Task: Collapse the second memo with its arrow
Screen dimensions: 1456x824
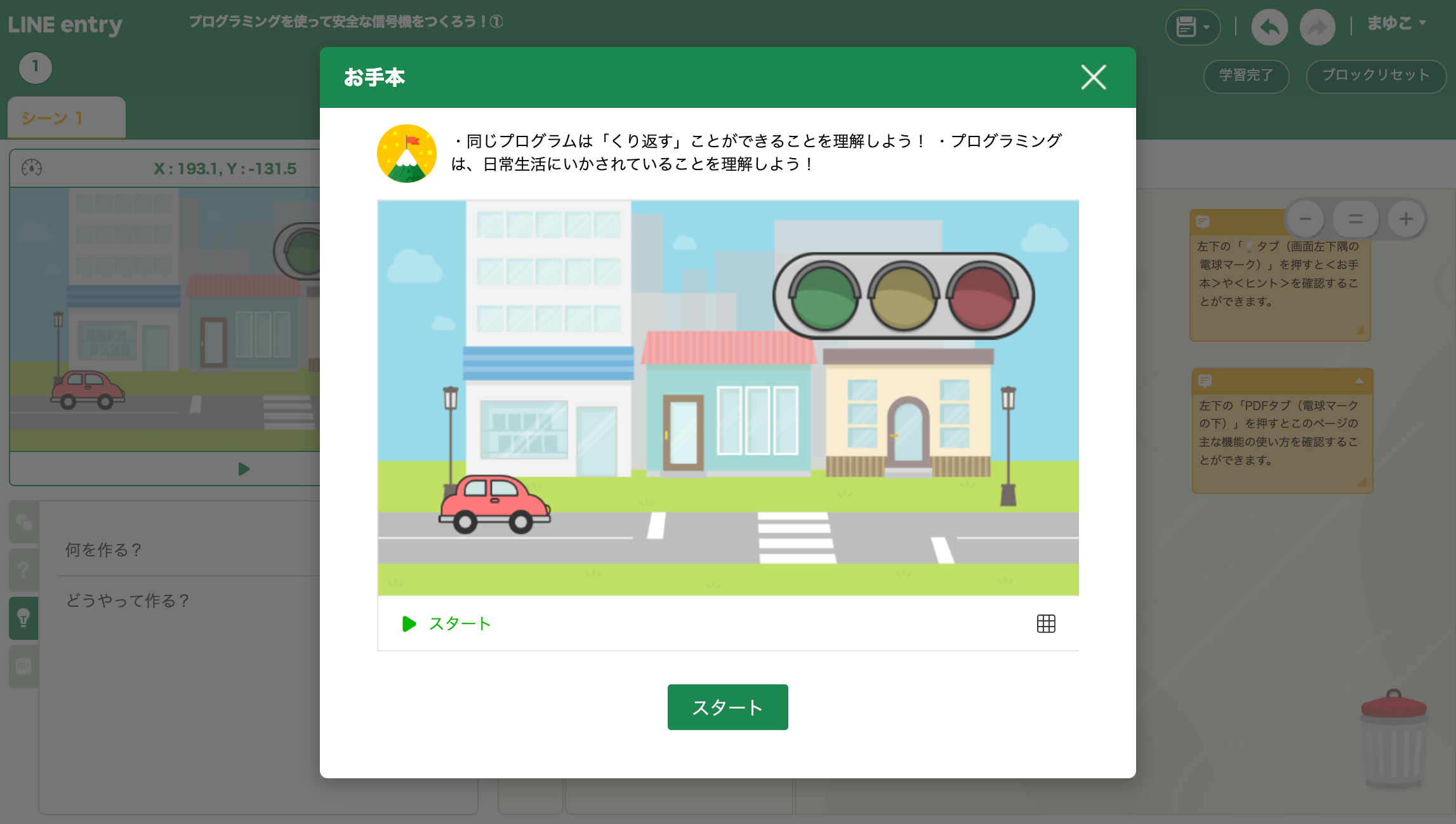Action: pyautogui.click(x=1359, y=381)
